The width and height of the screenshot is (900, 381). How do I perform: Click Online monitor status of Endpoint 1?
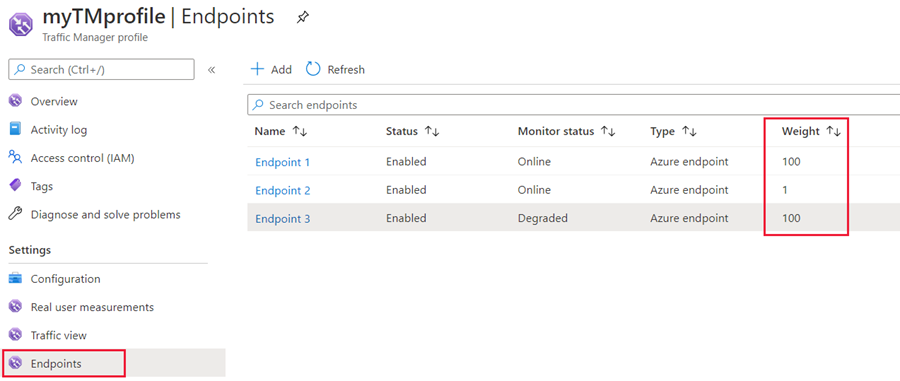tap(534, 162)
